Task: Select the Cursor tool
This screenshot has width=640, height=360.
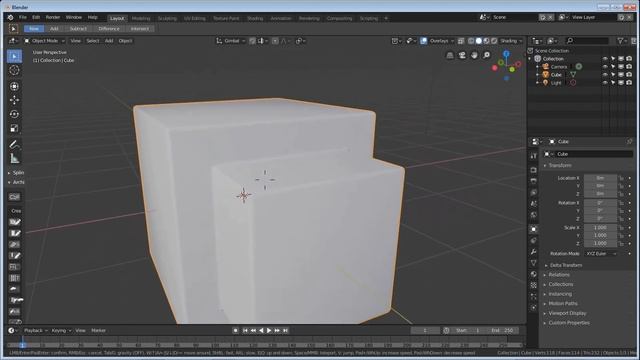Action: tap(14, 70)
